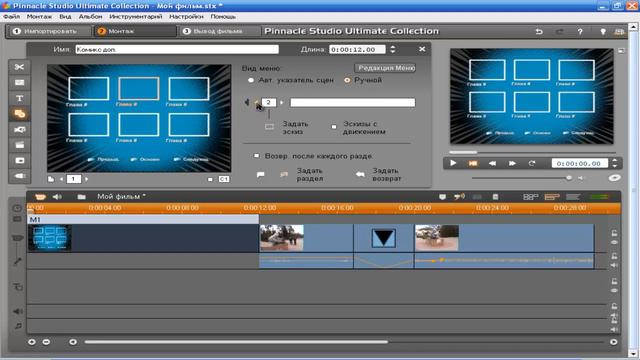This screenshot has height=360, width=640.
Task: Click the DVD disc icon under preview
Action: point(614,178)
